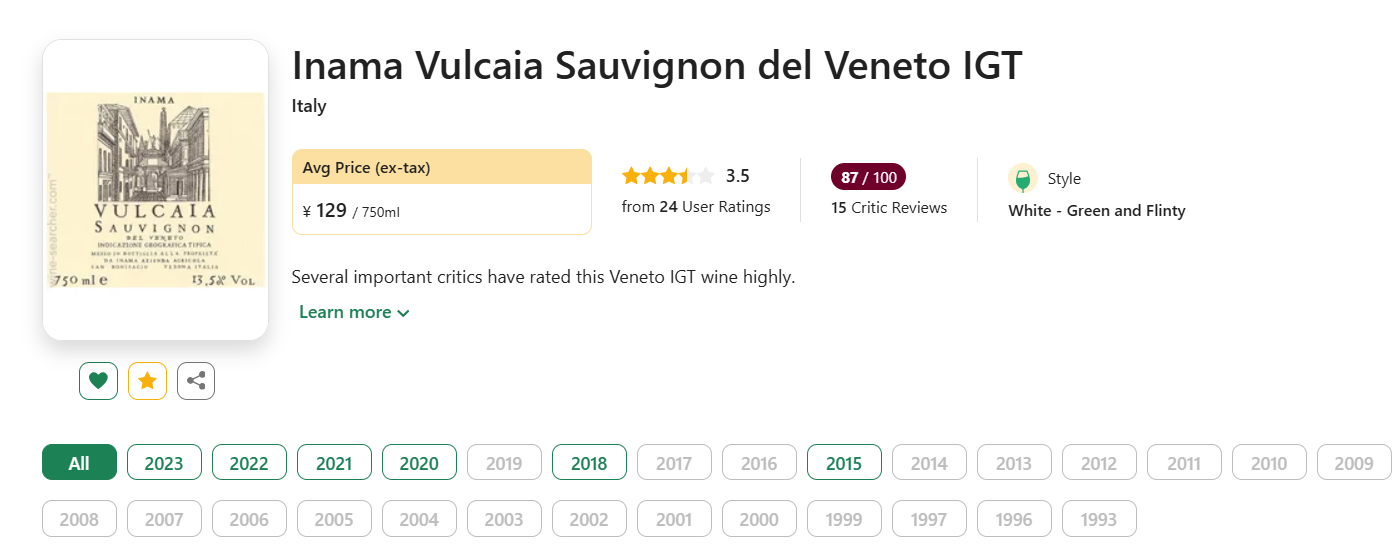The height and width of the screenshot is (544, 1395).
Task: Choose the 2015 vintage
Action: (x=844, y=463)
